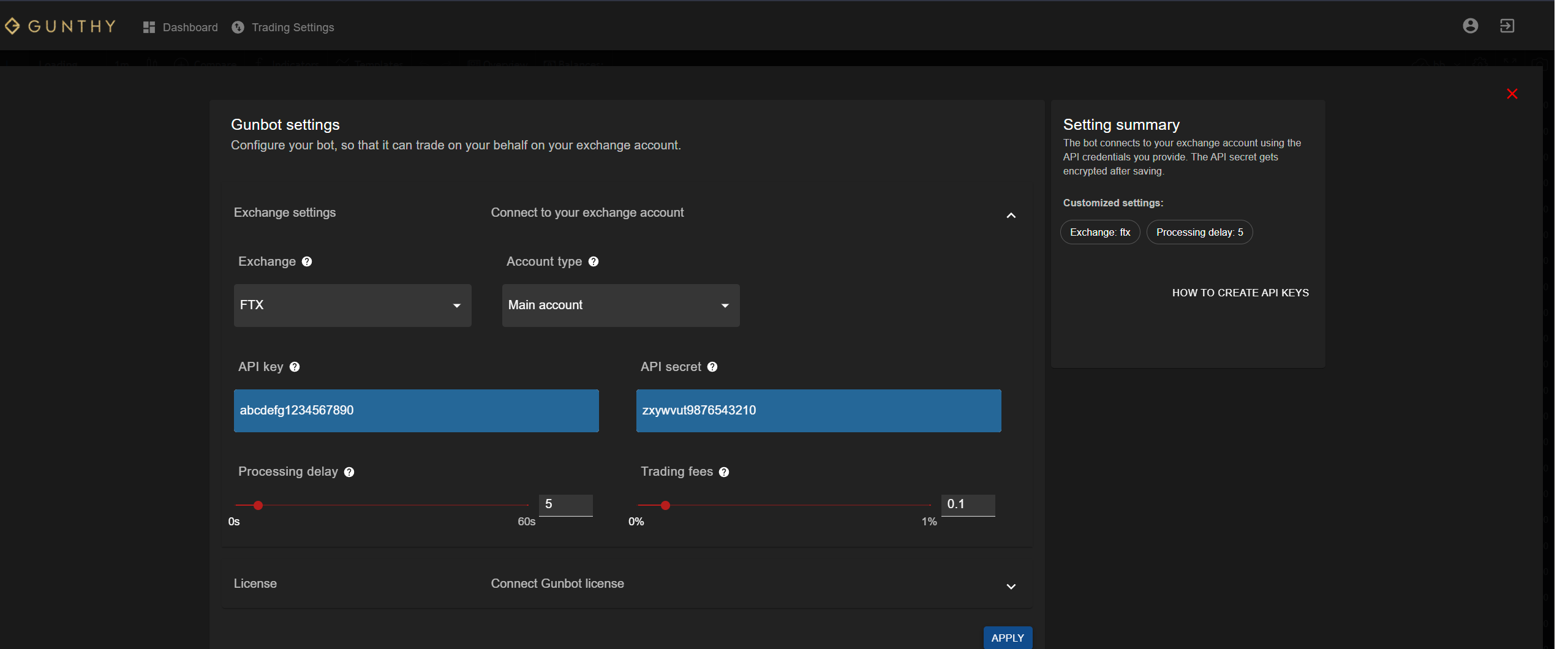Open the Dashboard menu item

pyautogui.click(x=180, y=28)
